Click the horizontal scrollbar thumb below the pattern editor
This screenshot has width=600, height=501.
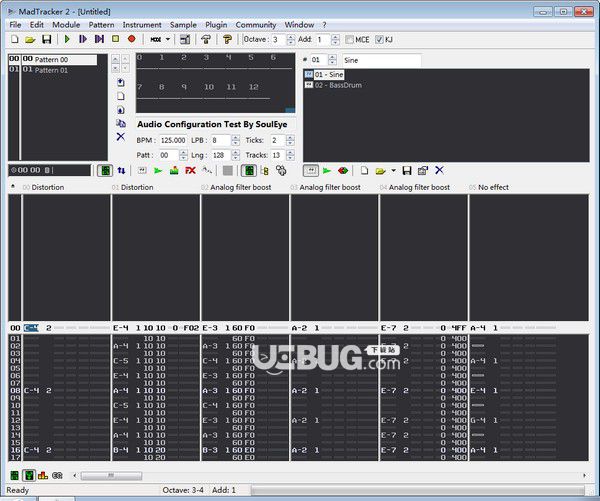click(111, 476)
